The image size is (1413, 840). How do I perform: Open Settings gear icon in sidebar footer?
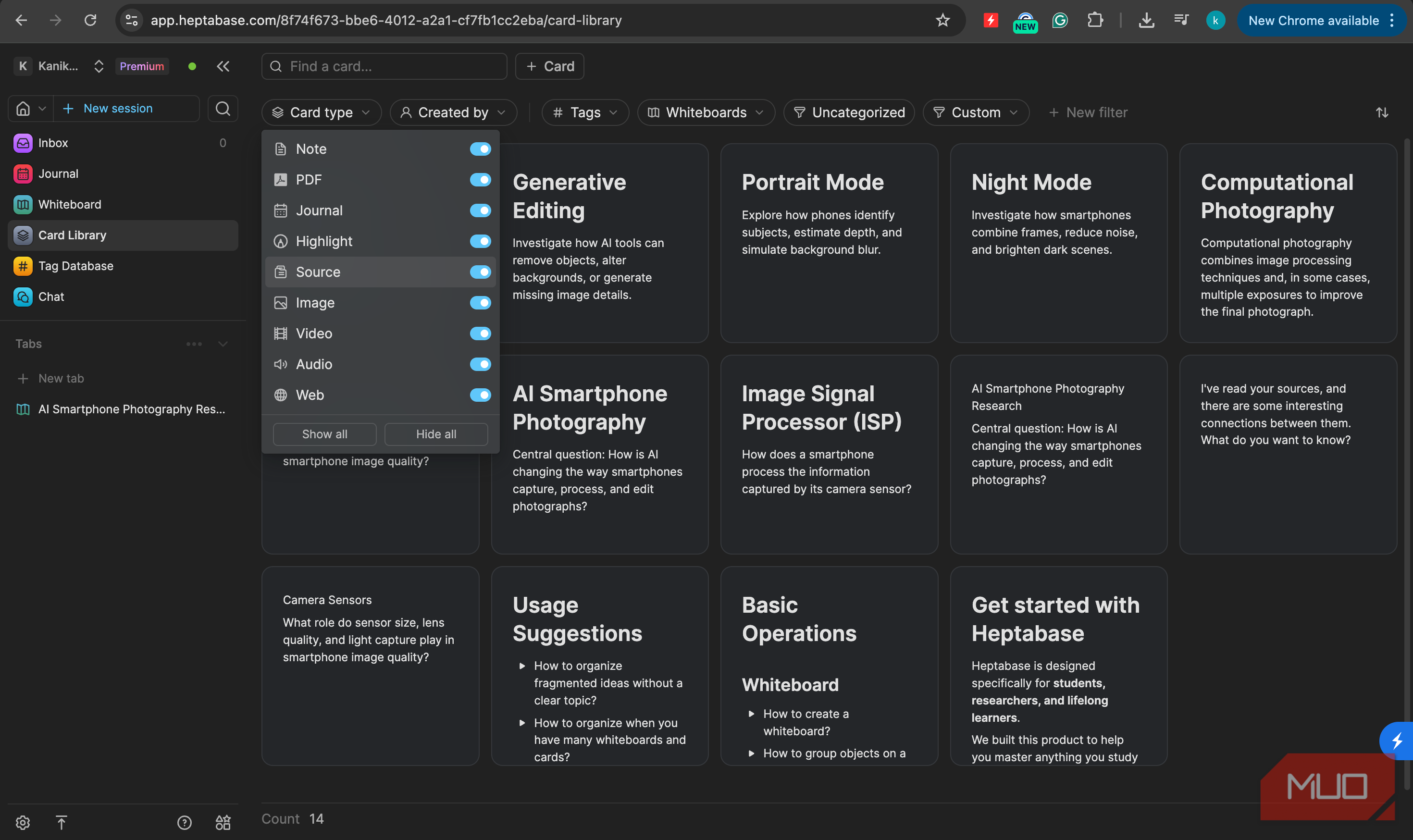(x=23, y=822)
